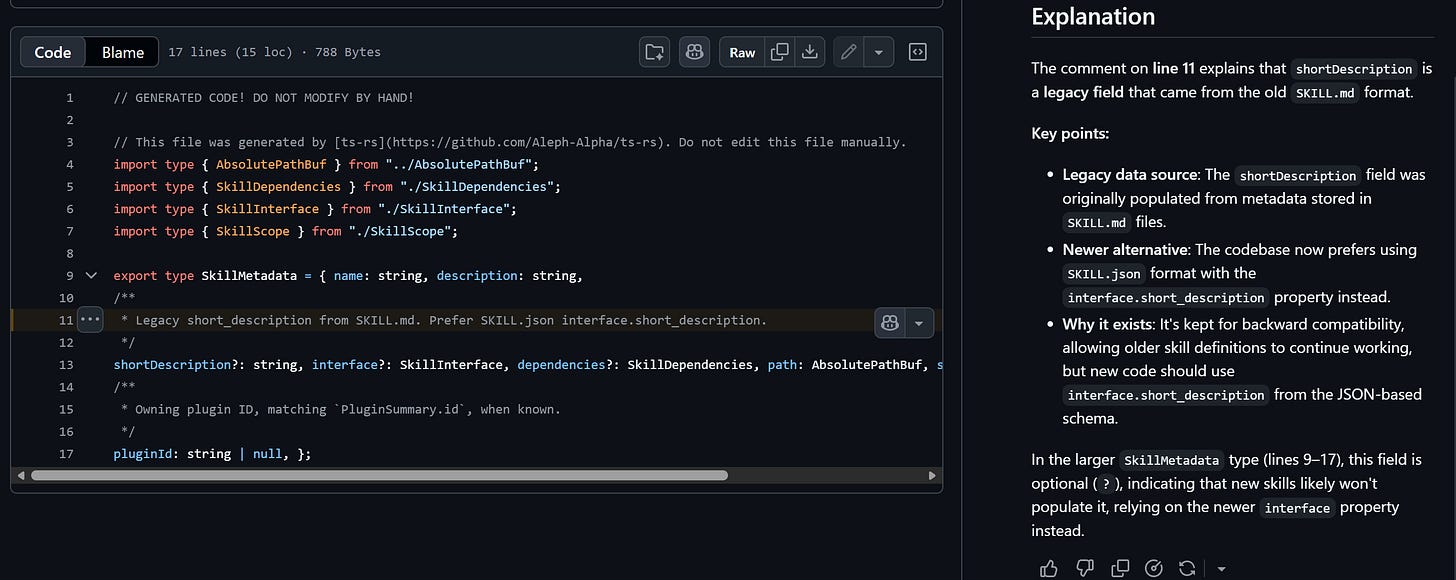Open the folder-with-sparkle icon in file toolbar
Screen dimensions: 1456x580
coord(654,52)
